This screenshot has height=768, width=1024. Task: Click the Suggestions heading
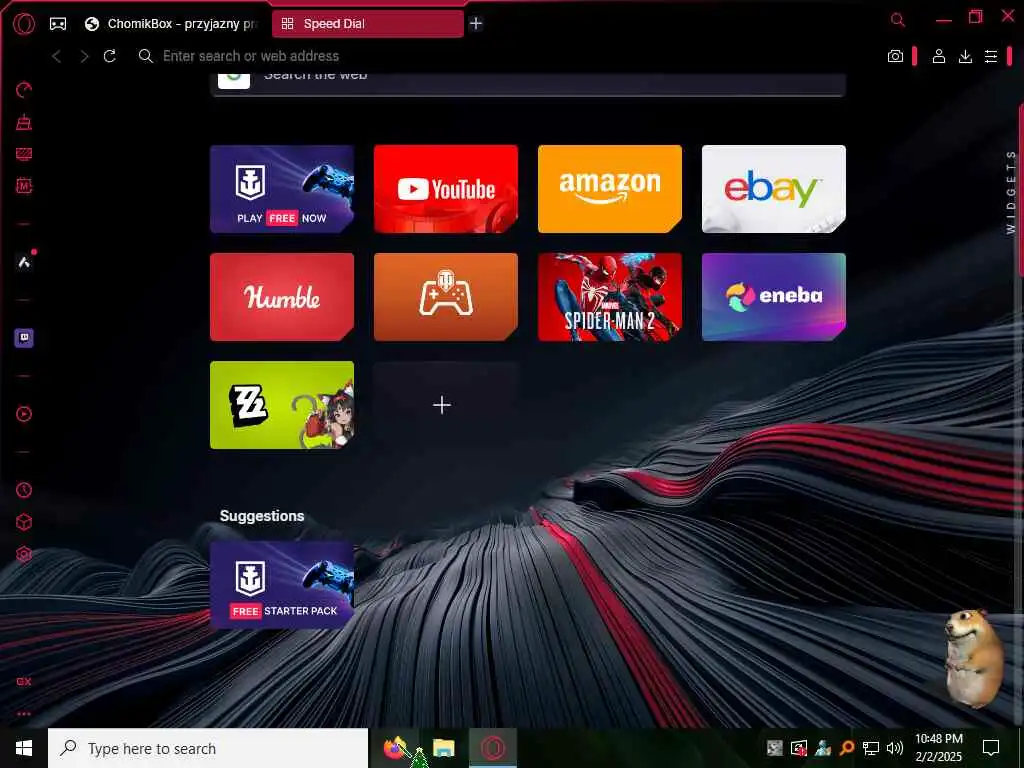click(262, 516)
